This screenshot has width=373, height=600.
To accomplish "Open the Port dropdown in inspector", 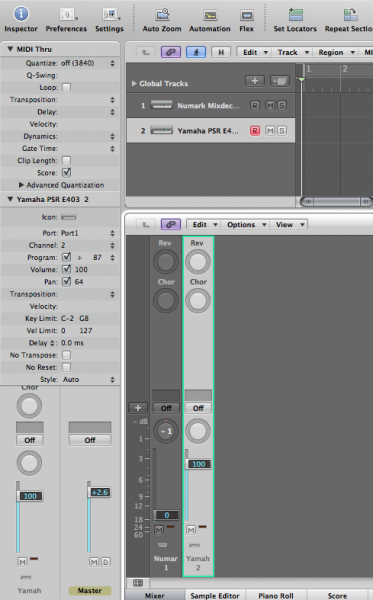I will coord(88,233).
